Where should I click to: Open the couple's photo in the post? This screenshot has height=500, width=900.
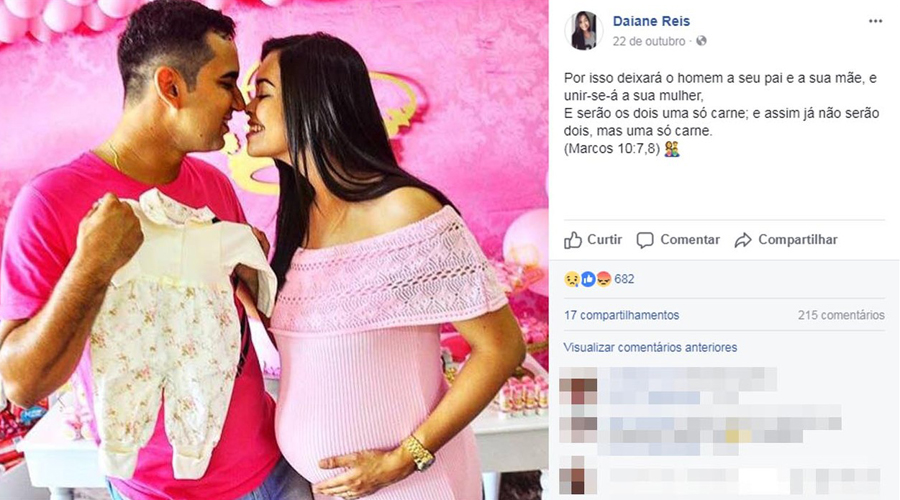pos(274,250)
